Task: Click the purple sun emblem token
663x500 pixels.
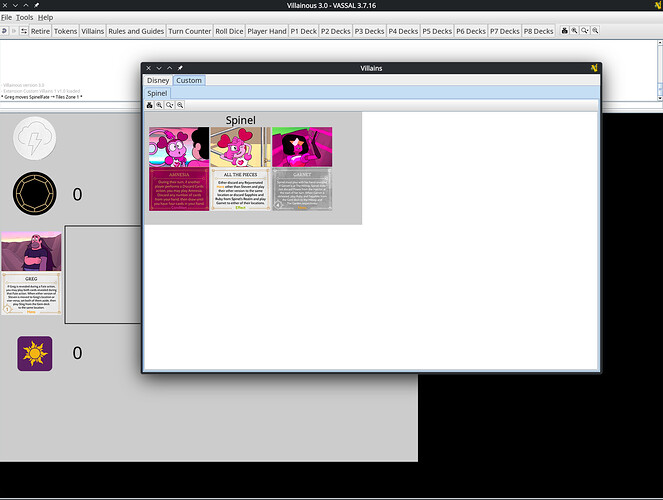Action: click(x=35, y=353)
